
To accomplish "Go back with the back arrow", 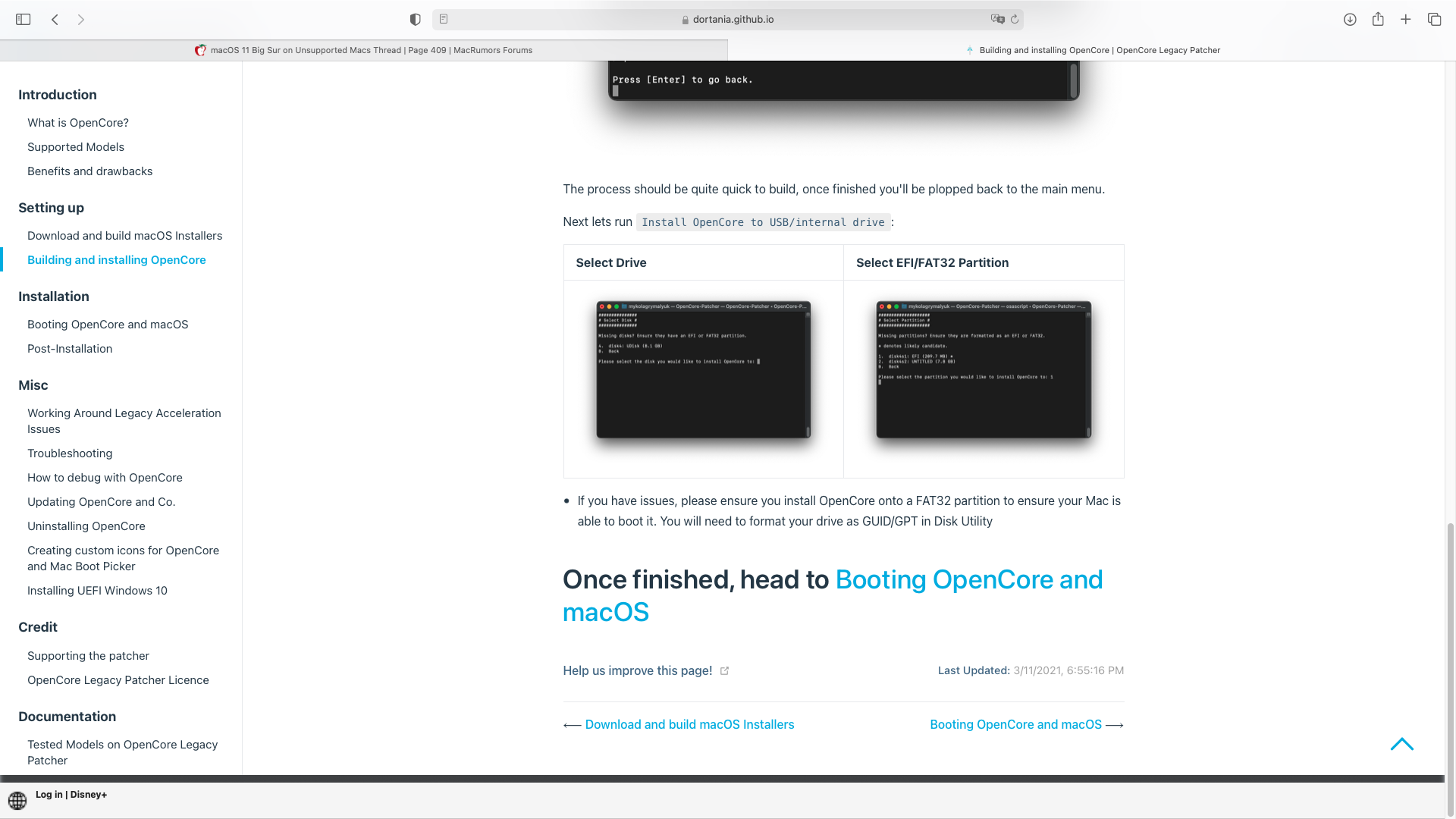I will (x=55, y=20).
